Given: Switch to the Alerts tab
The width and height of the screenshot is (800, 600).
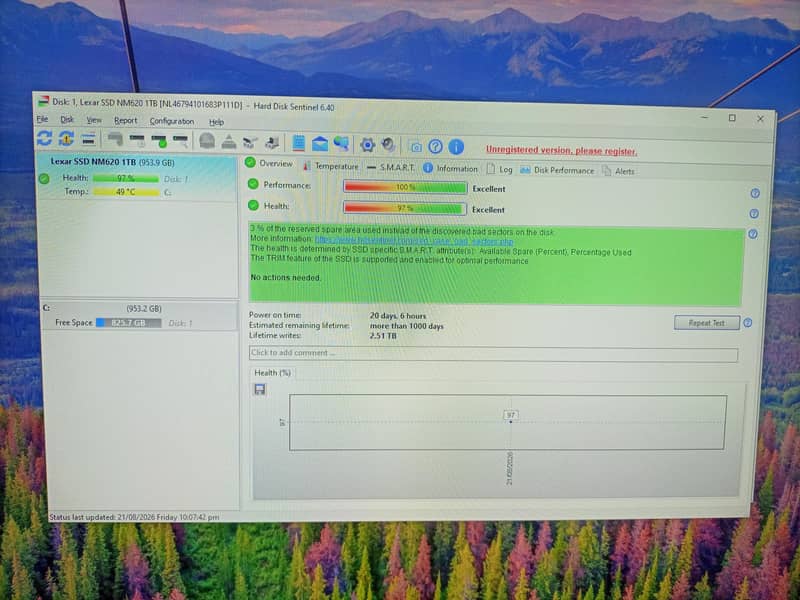Looking at the screenshot, I should [x=618, y=171].
